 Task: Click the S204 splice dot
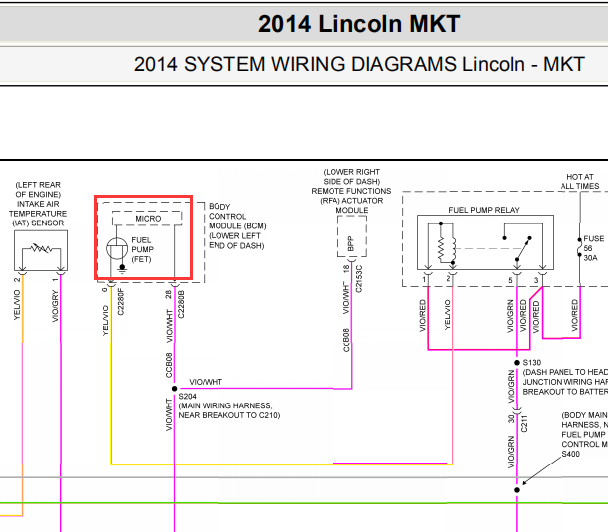(x=174, y=389)
